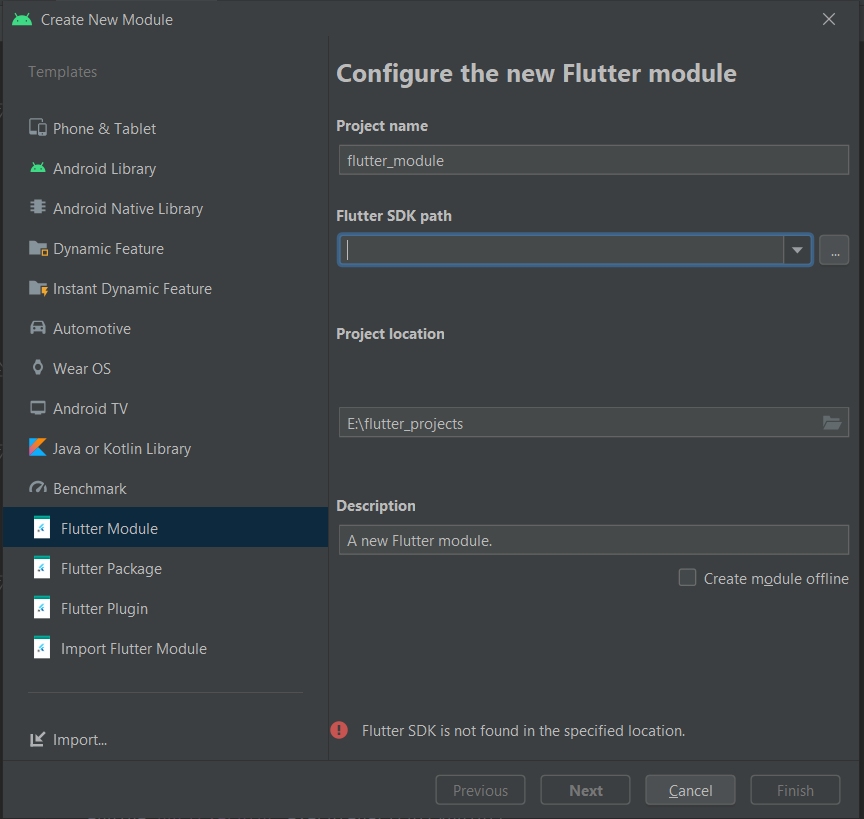Enable the Create module offline checkbox
This screenshot has width=864, height=819.
click(x=687, y=578)
